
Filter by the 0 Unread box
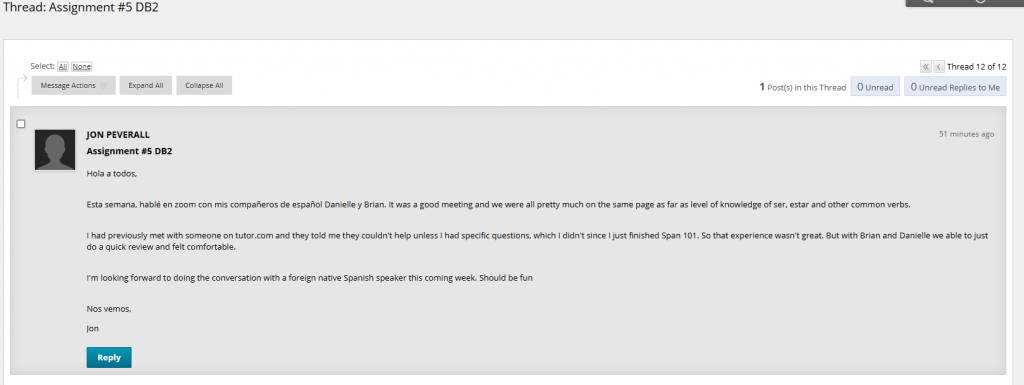pyautogui.click(x=875, y=87)
